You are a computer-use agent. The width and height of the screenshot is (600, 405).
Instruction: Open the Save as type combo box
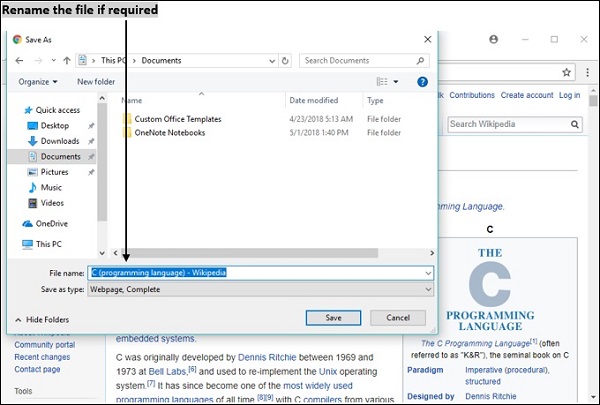tap(261, 289)
